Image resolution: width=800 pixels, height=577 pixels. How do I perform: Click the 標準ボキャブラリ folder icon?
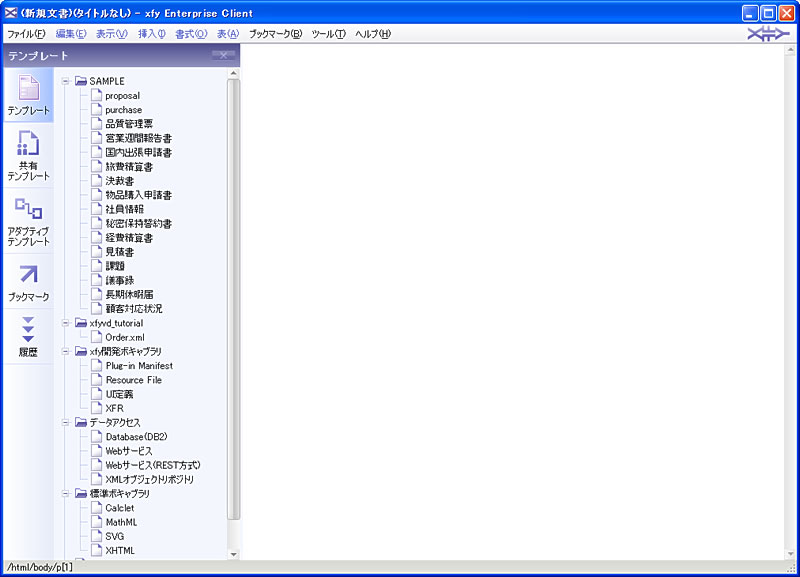click(81, 493)
